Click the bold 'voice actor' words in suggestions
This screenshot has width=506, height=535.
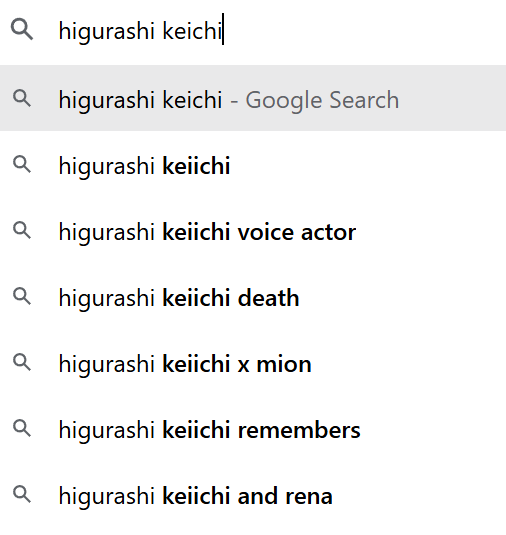coord(297,232)
